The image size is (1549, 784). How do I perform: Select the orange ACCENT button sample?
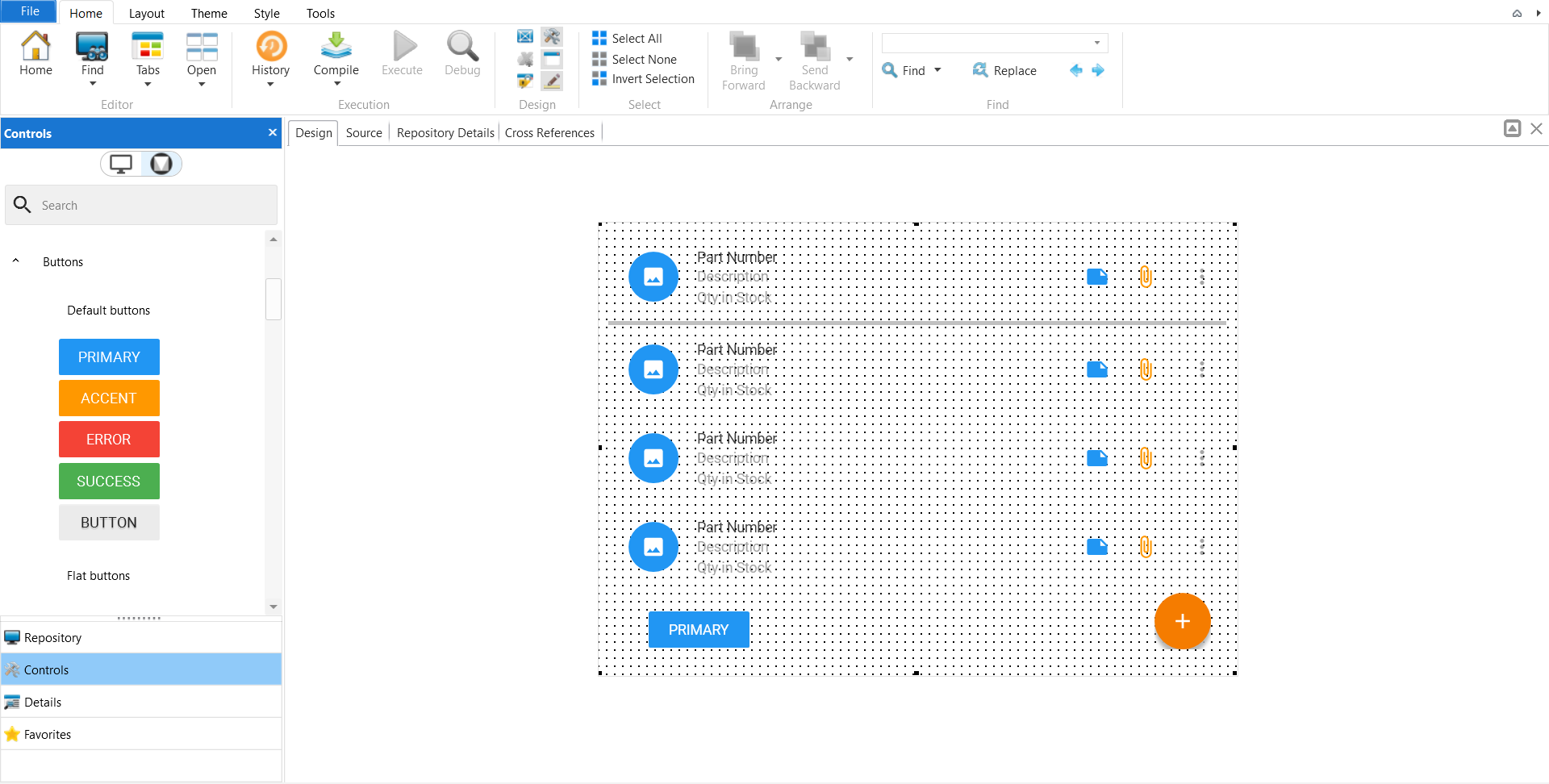point(109,398)
